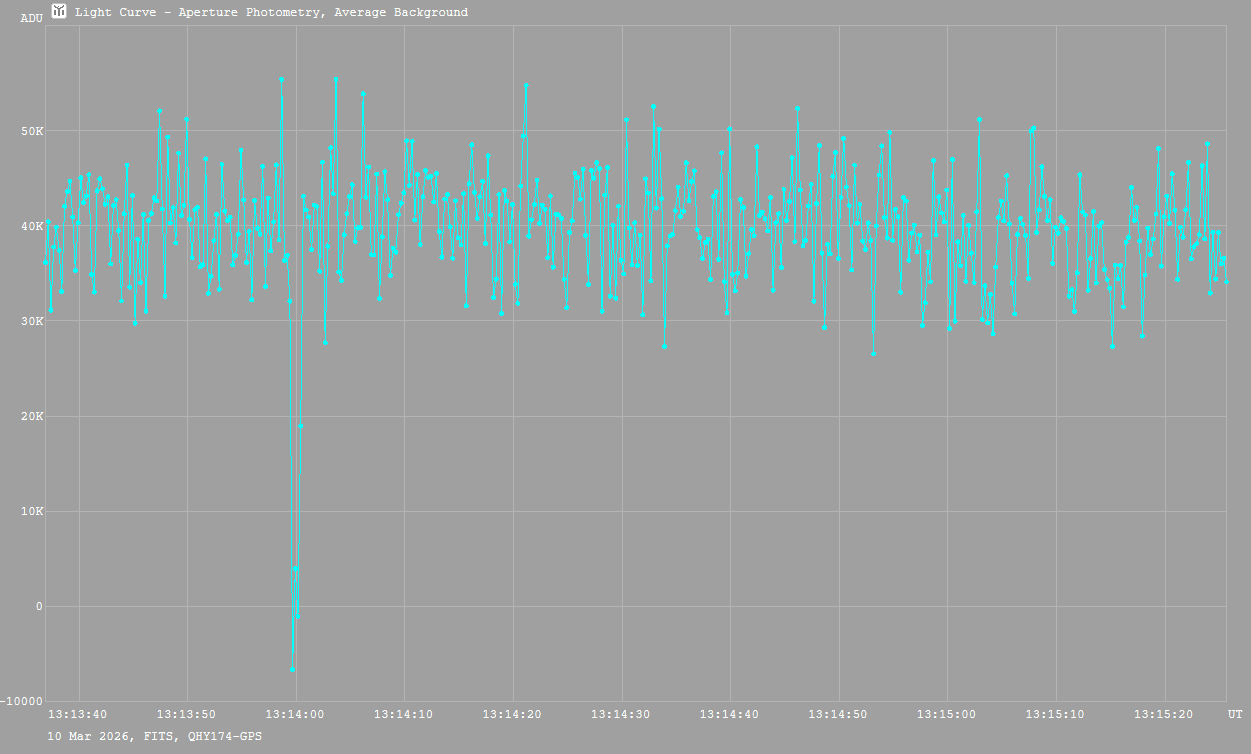Click the footer text with date and QHY174-GPS
The image size is (1251, 754).
tap(155, 736)
